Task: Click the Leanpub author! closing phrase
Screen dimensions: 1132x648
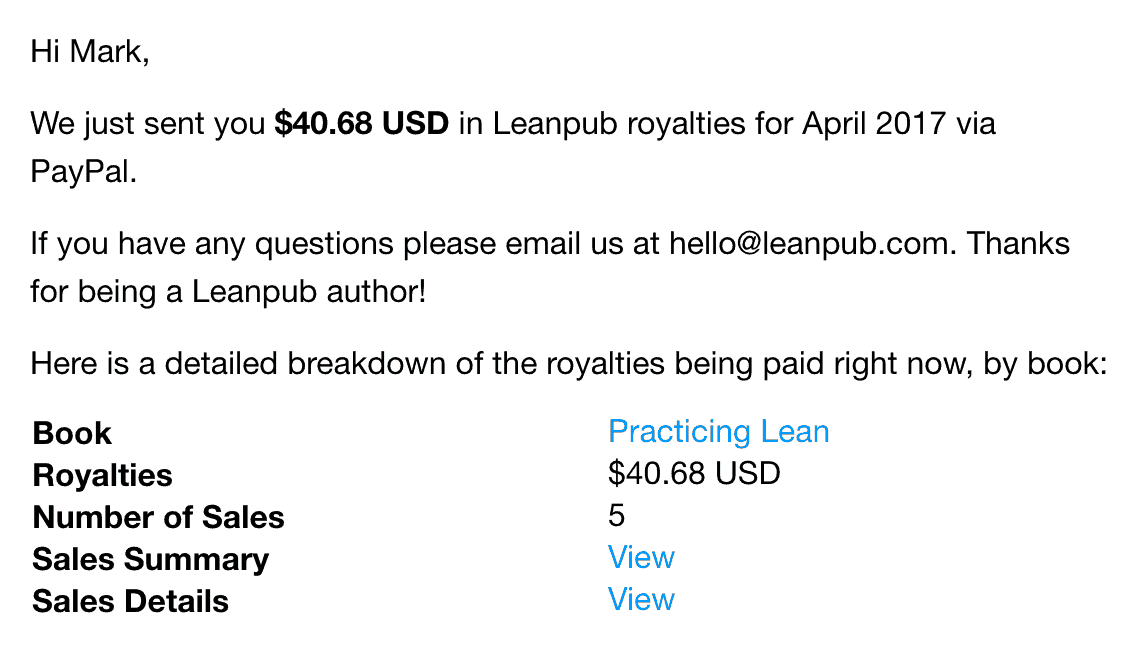Action: (x=309, y=292)
